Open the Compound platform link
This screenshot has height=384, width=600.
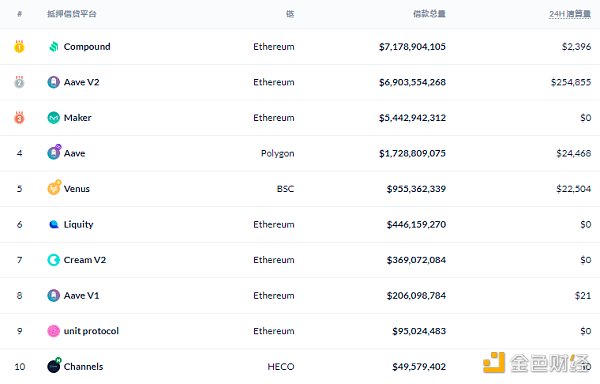[x=87, y=47]
